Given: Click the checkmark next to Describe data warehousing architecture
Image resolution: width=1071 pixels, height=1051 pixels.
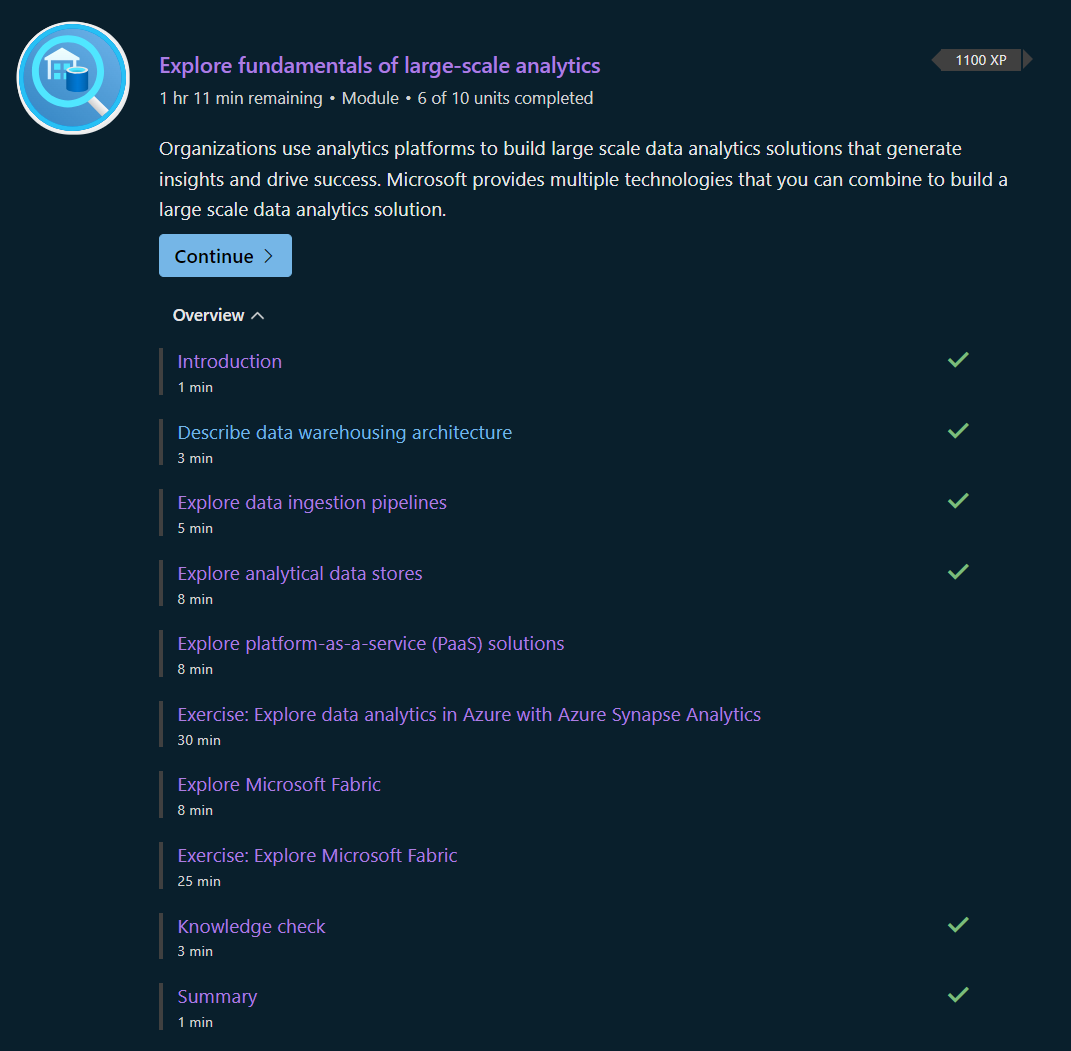Looking at the screenshot, I should 957,430.
